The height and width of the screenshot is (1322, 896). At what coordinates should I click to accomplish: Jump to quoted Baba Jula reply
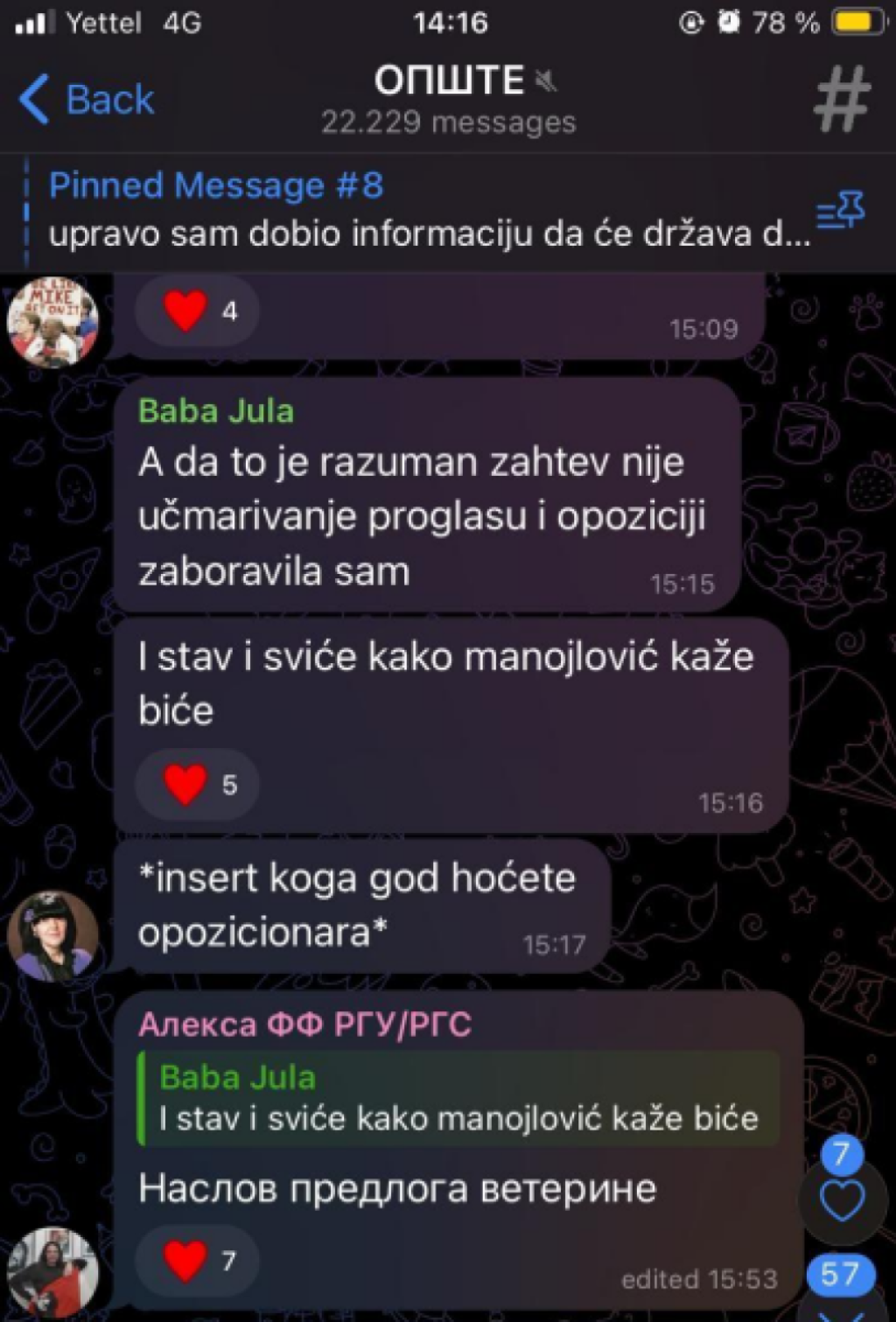point(458,1098)
